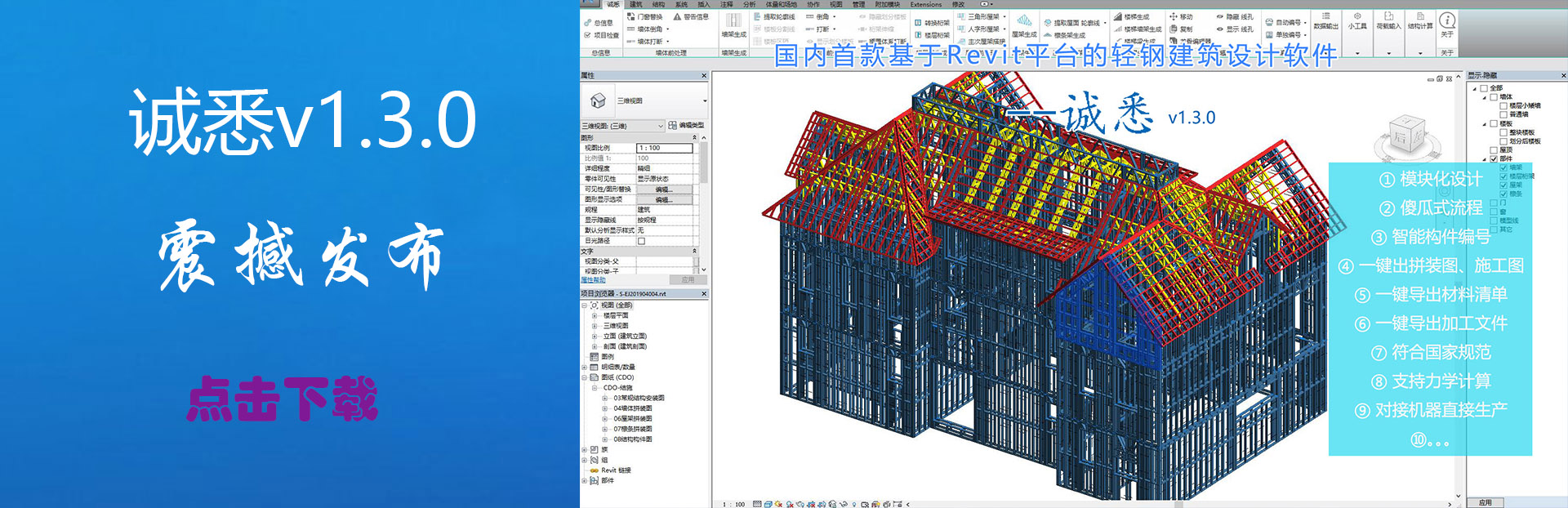Select the 移动 move tool
1568x508 pixels.
click(1181, 16)
